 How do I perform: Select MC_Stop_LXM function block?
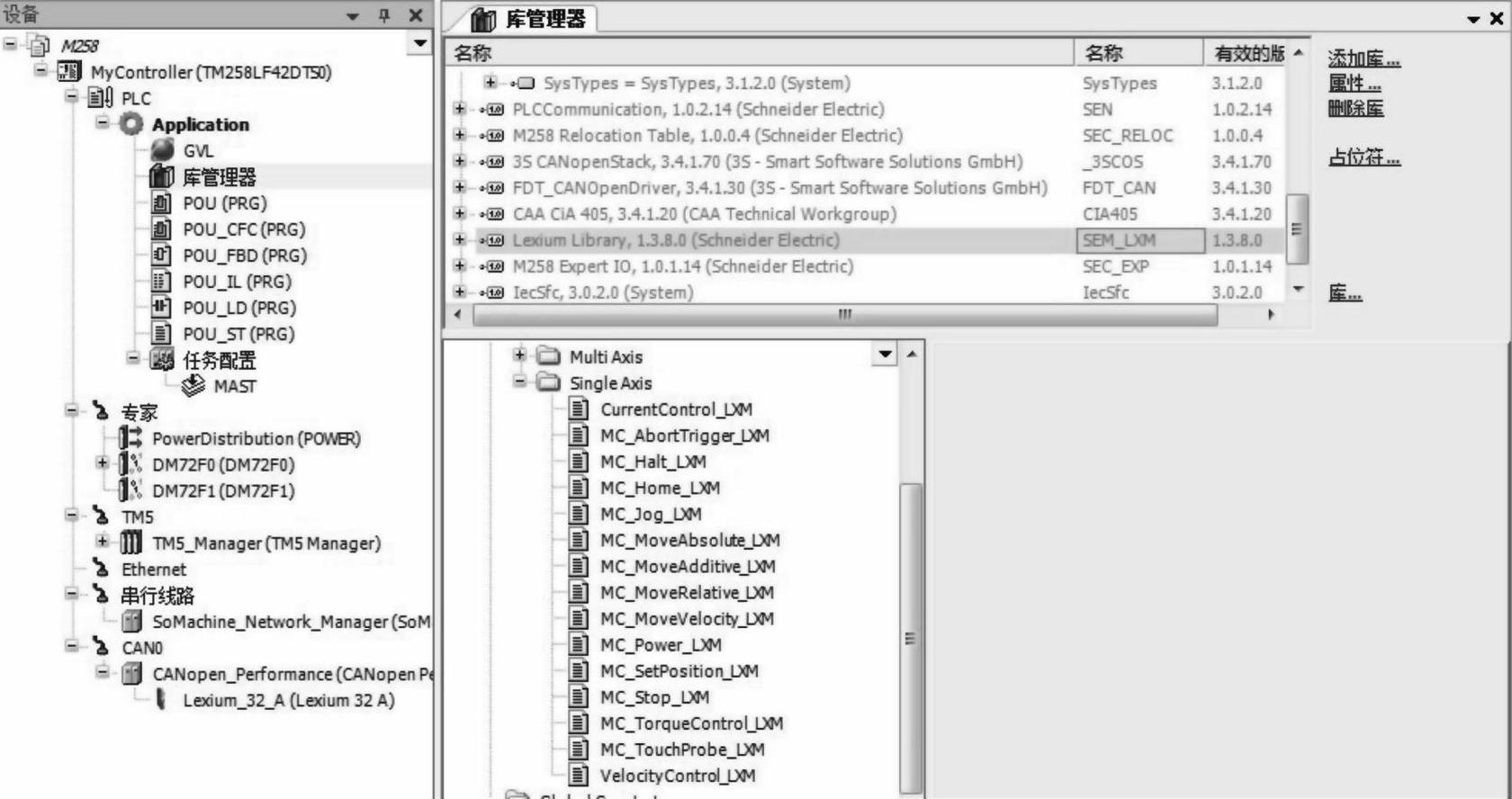tap(654, 696)
